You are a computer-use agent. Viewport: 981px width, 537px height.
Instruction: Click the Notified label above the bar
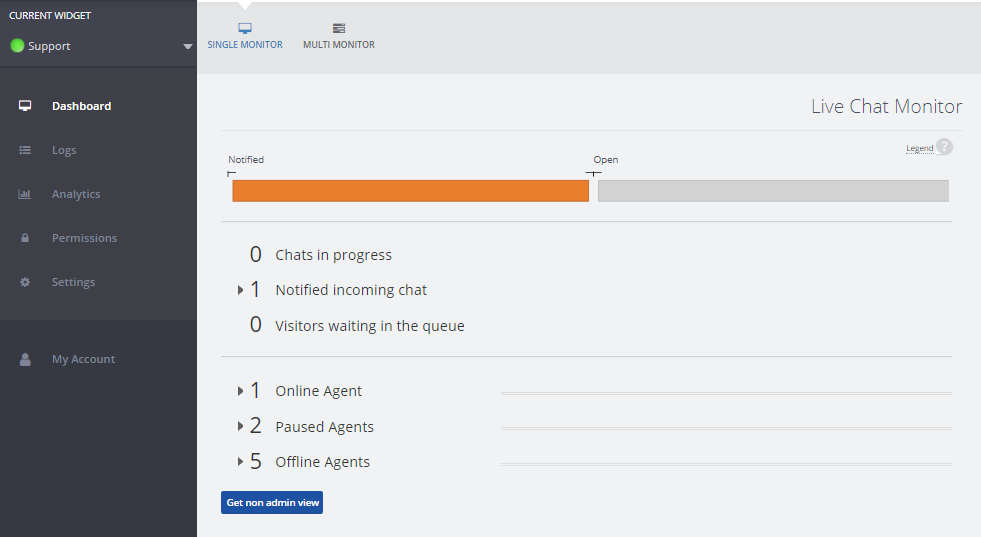click(x=246, y=160)
